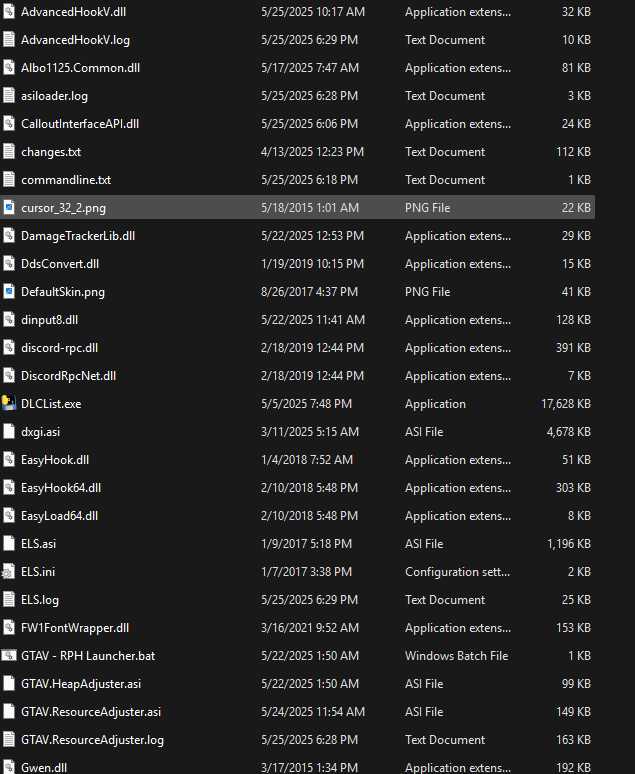Click the GTAV.HeapAdjuster.asi file icon
The width and height of the screenshot is (635, 774).
(x=9, y=684)
